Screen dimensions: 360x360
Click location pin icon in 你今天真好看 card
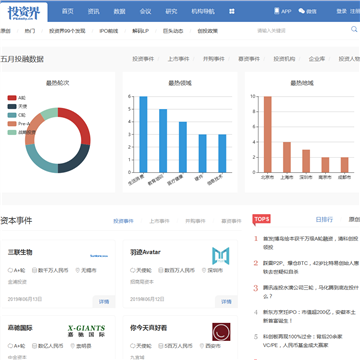click(201, 346)
